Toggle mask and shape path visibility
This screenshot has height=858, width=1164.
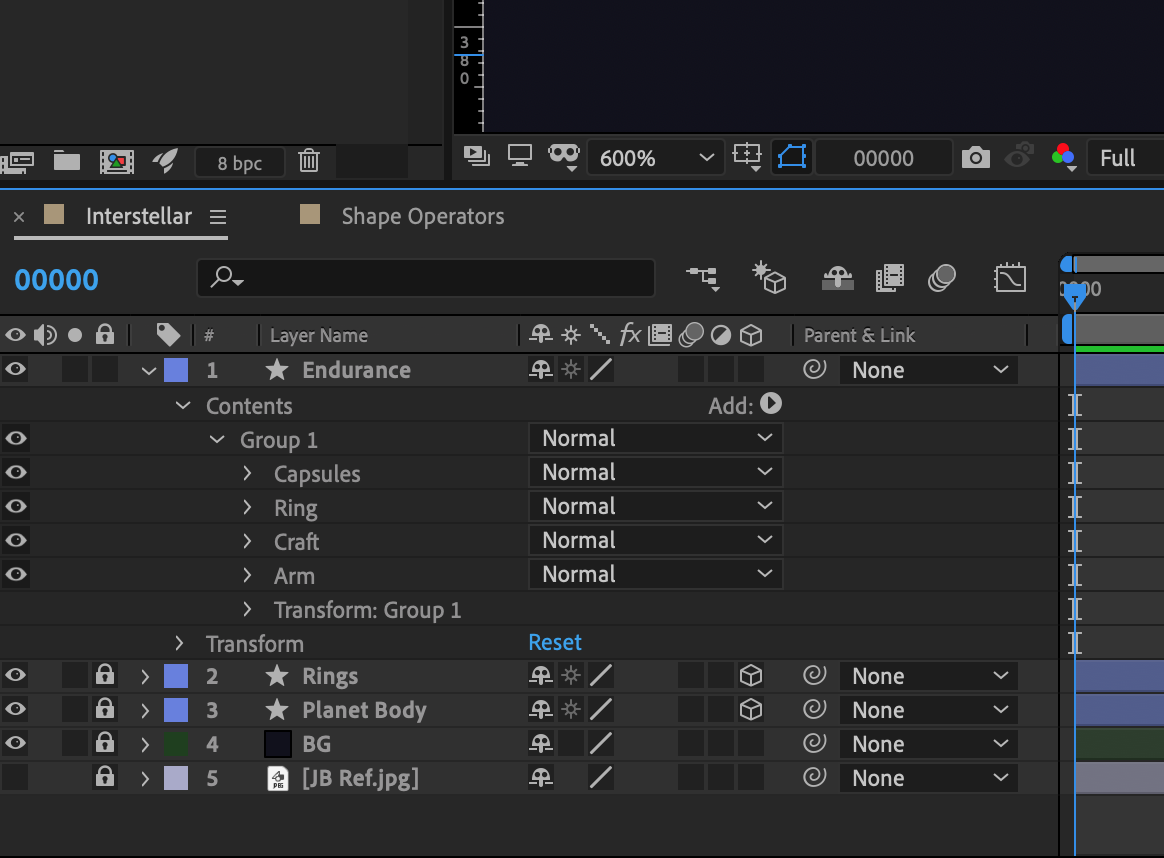click(792, 157)
